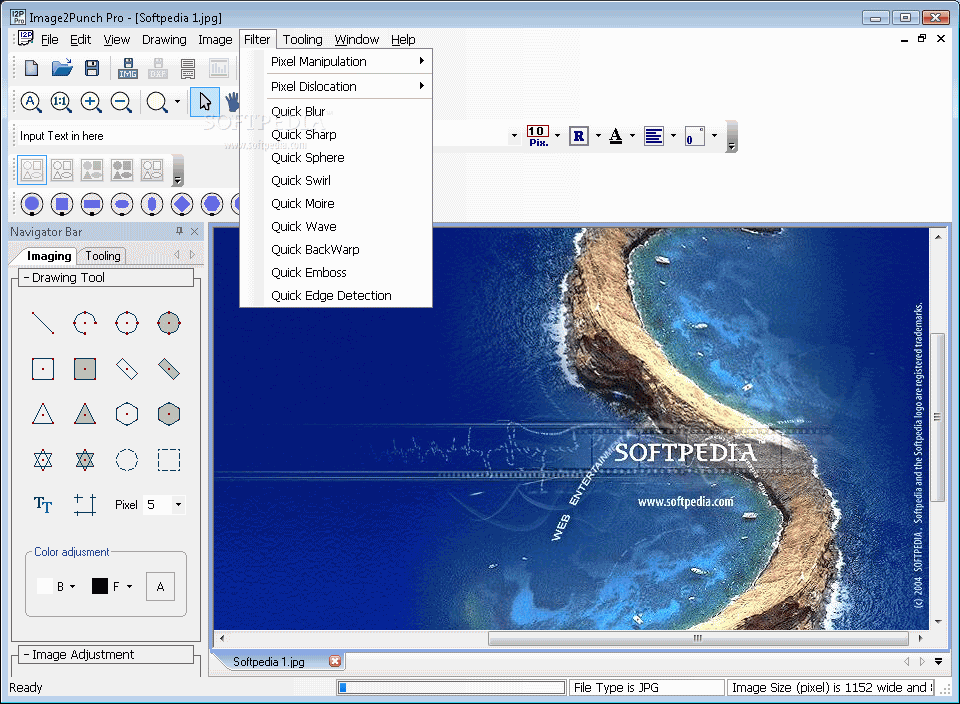Open a file using the folder icon

(62, 68)
